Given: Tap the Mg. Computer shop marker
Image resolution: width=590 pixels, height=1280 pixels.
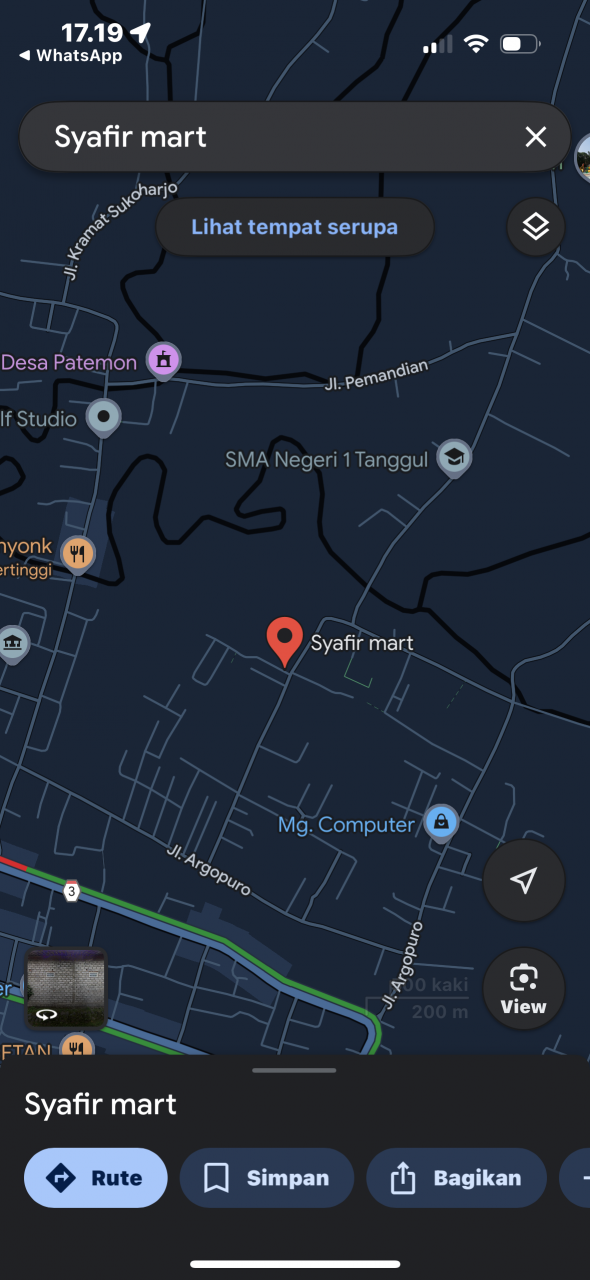Looking at the screenshot, I should (x=441, y=824).
